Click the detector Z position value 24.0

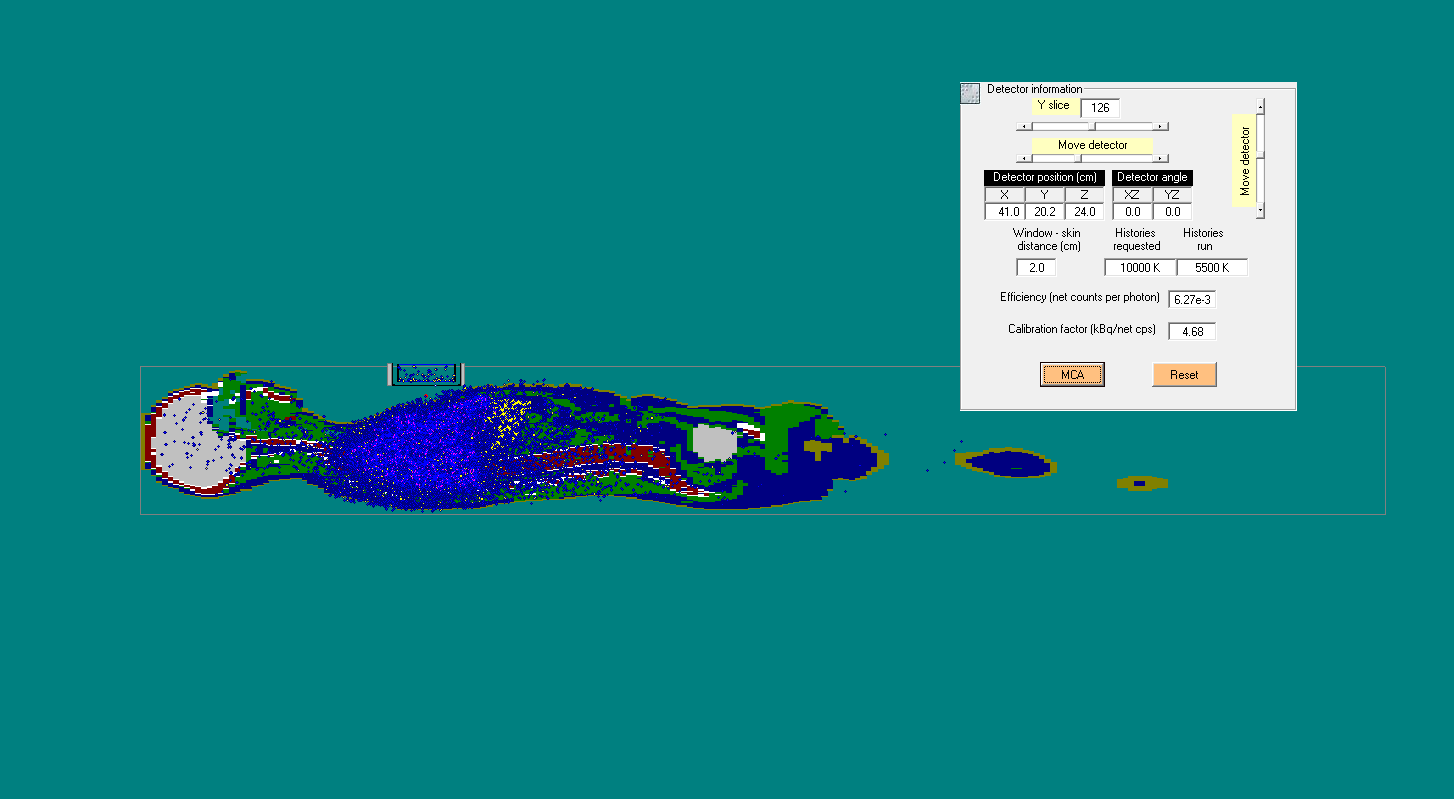(x=1085, y=212)
